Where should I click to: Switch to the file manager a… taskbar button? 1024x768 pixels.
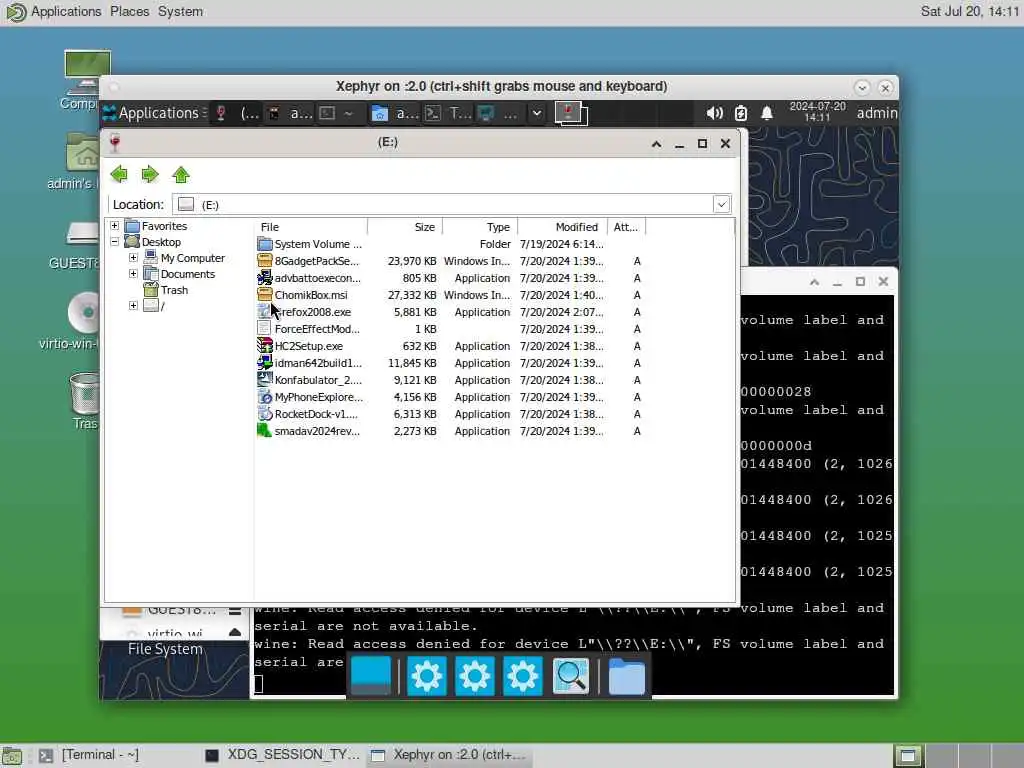394,113
